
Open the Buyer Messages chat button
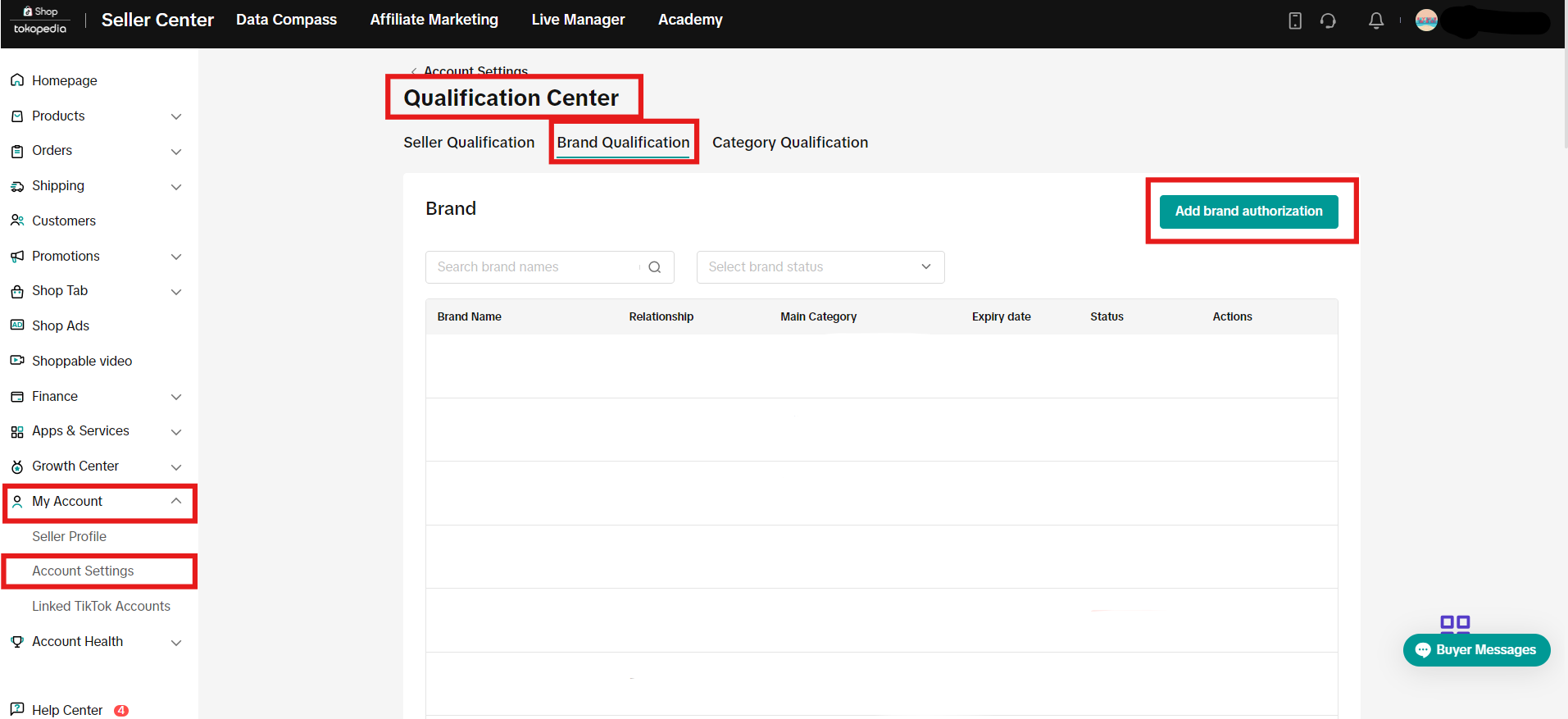click(x=1476, y=650)
